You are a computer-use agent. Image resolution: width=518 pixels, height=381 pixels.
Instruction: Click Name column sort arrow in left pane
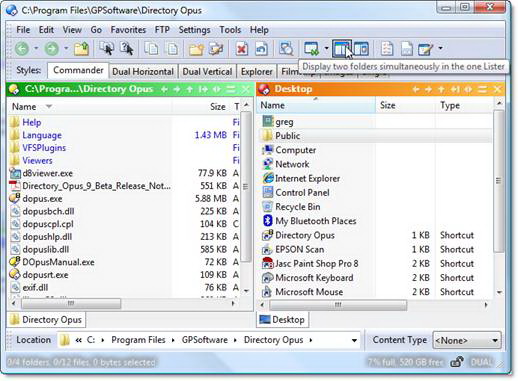coord(49,107)
